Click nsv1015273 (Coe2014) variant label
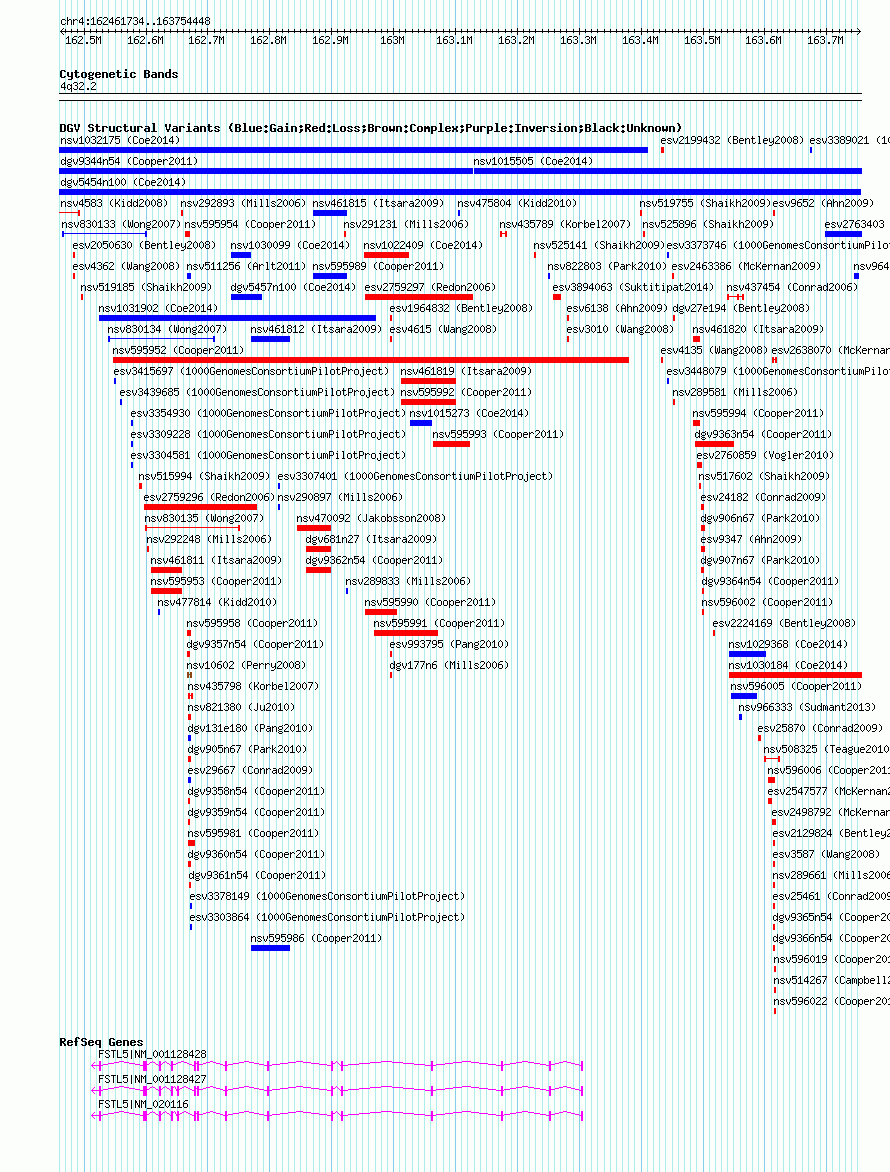The height and width of the screenshot is (1172, 890). (x=469, y=413)
